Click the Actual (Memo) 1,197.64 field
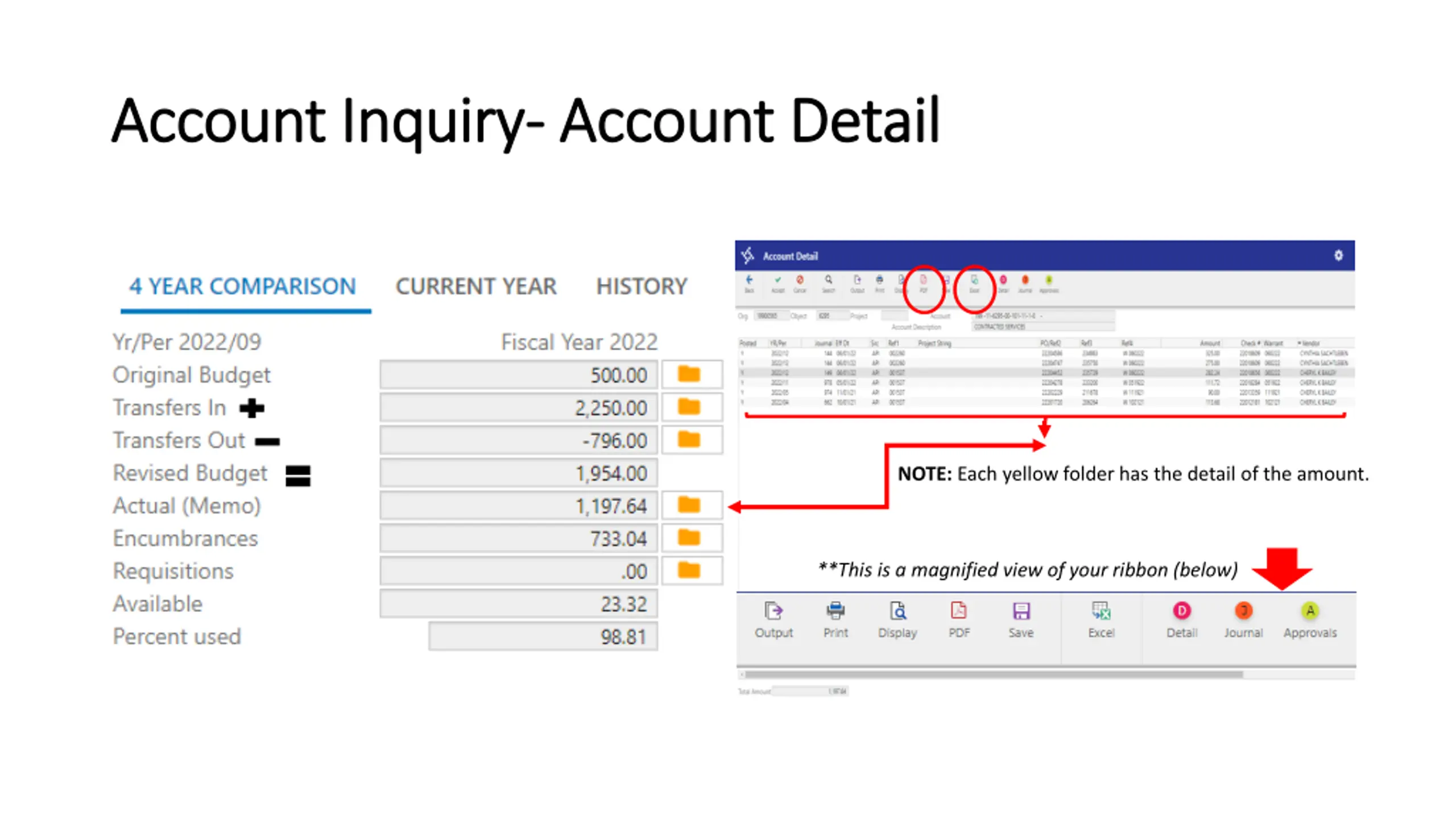The image size is (1456, 819). (519, 506)
